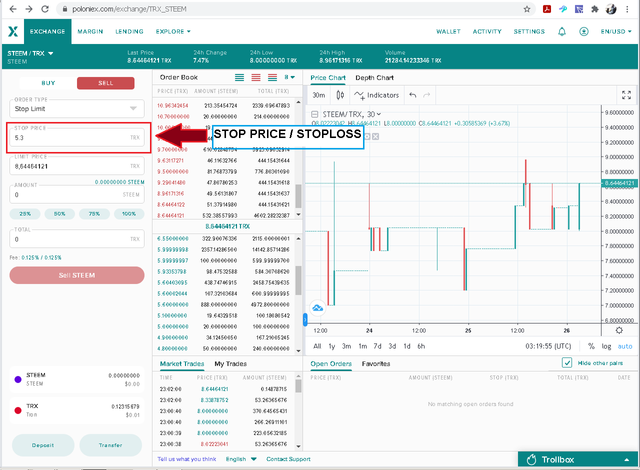Click the Trollbox chat icon
This screenshot has height=470, width=640.
pyautogui.click(x=531, y=460)
